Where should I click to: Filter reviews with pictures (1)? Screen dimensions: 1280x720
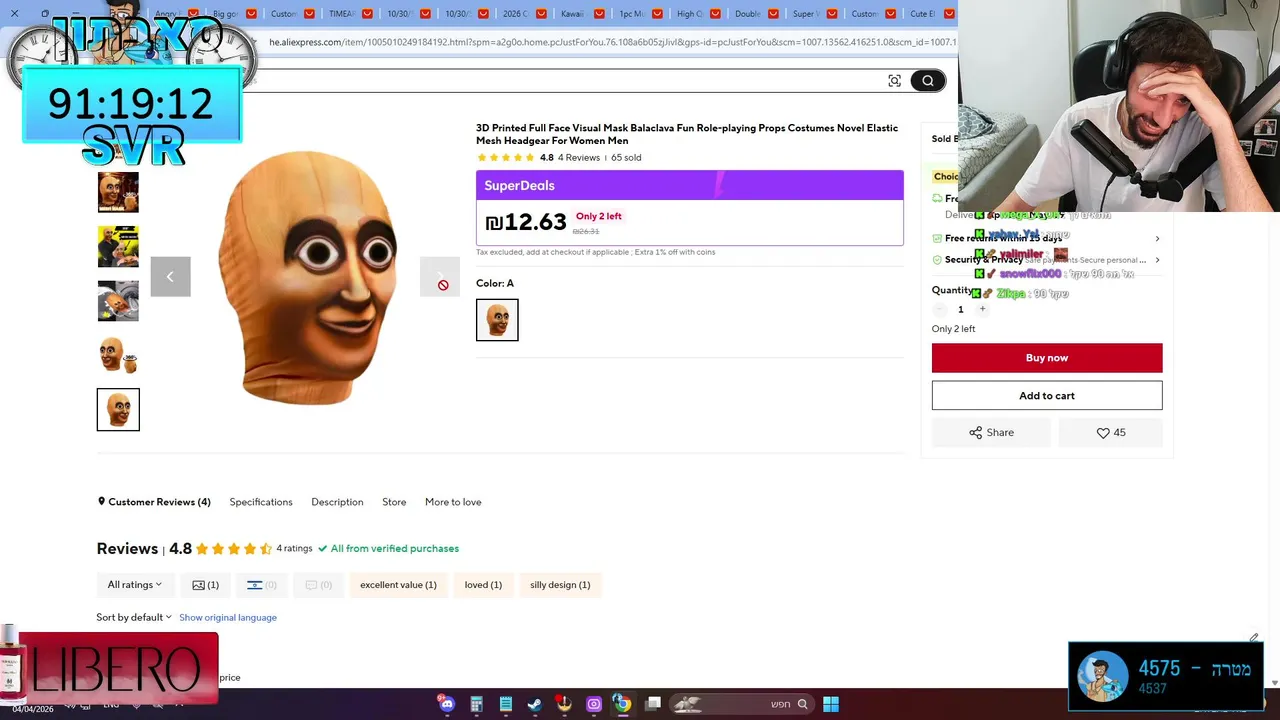(205, 585)
